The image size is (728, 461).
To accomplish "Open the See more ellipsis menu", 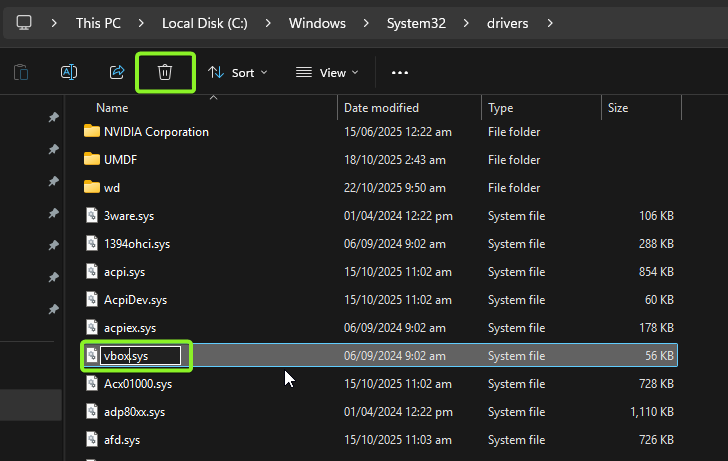I will click(400, 72).
